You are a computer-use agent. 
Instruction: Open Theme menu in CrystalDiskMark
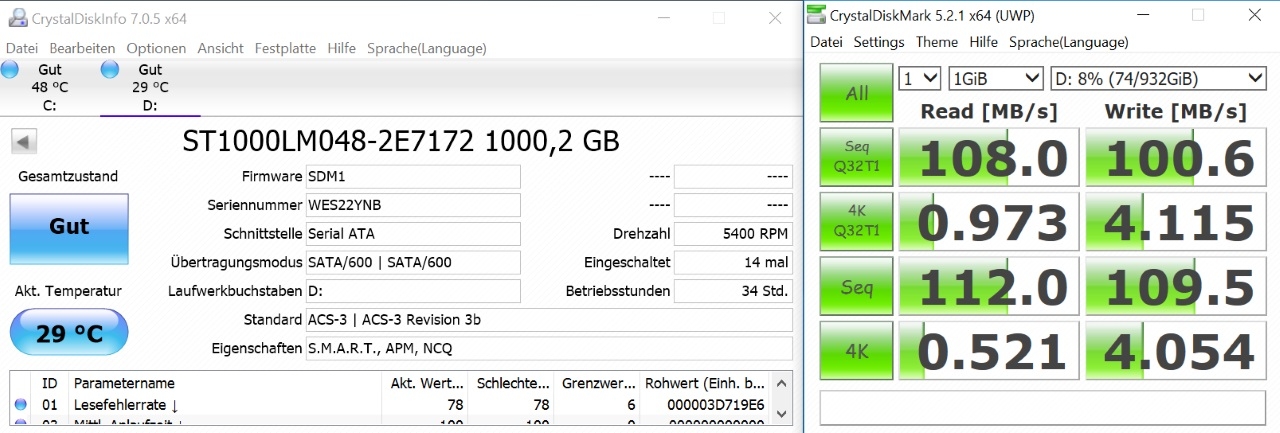pos(937,42)
